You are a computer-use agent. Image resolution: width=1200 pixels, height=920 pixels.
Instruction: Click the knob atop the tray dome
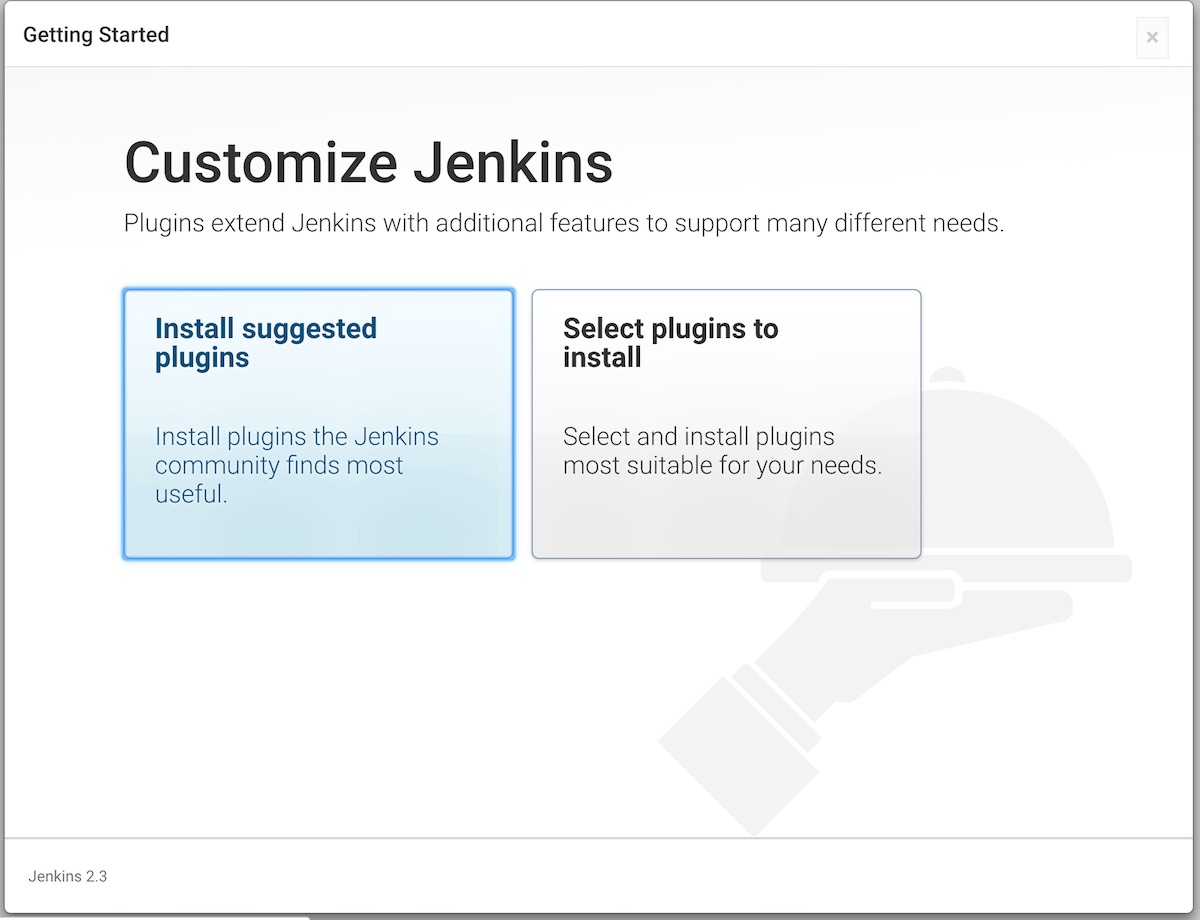(945, 377)
